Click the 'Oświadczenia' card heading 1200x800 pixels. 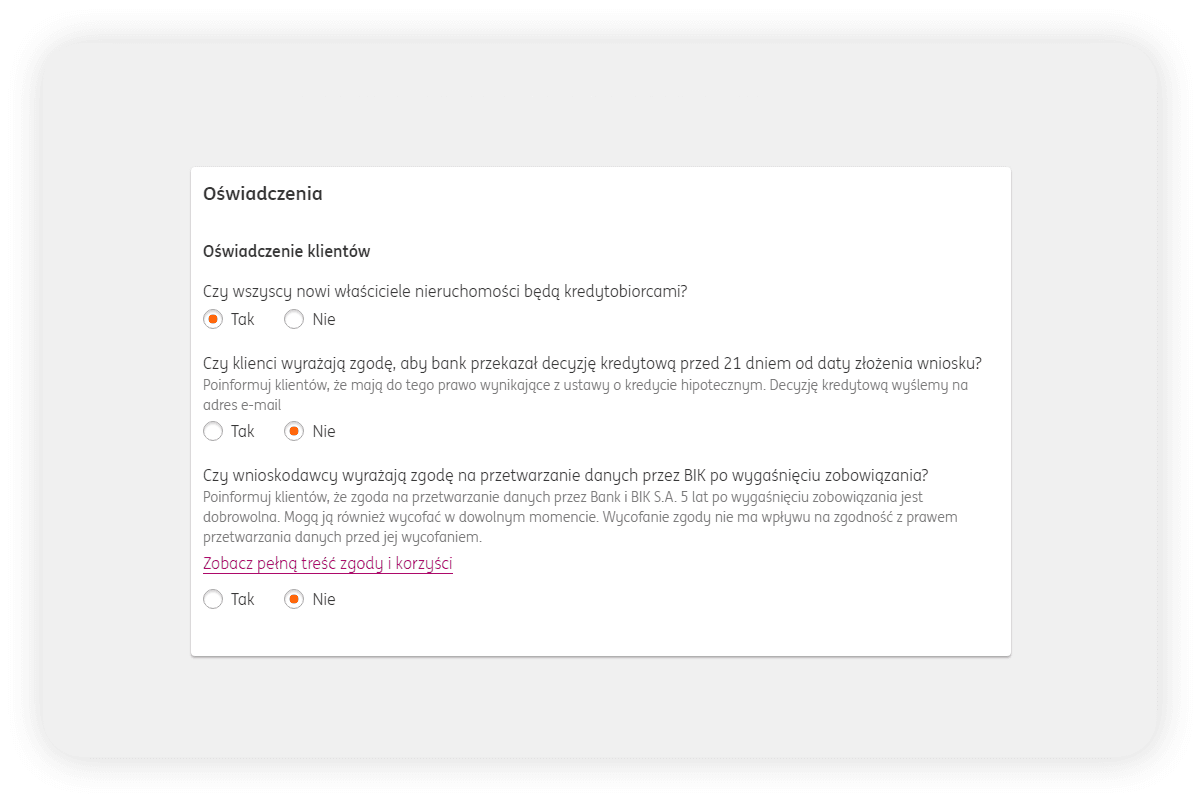(x=263, y=194)
